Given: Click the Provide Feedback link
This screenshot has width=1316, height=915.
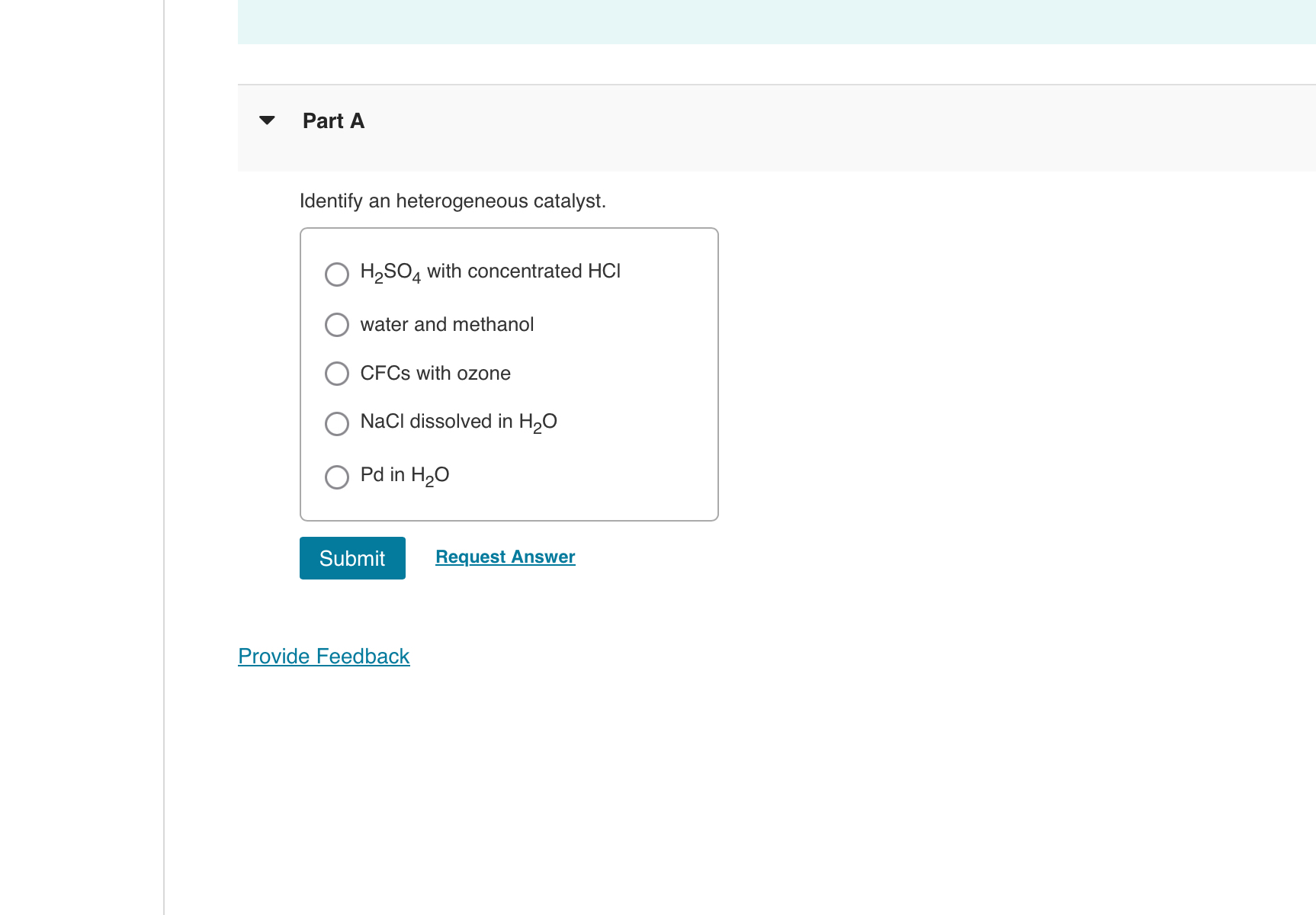Looking at the screenshot, I should (323, 656).
